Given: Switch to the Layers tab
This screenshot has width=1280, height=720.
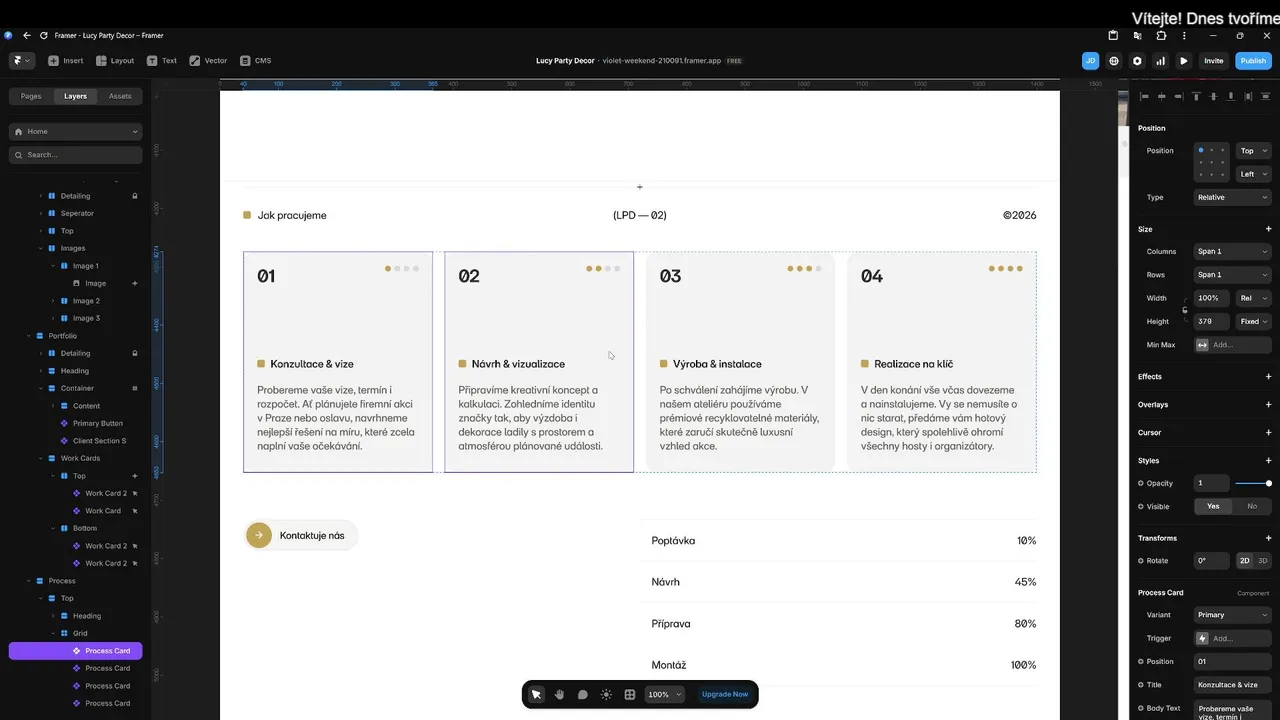Looking at the screenshot, I should (75, 96).
